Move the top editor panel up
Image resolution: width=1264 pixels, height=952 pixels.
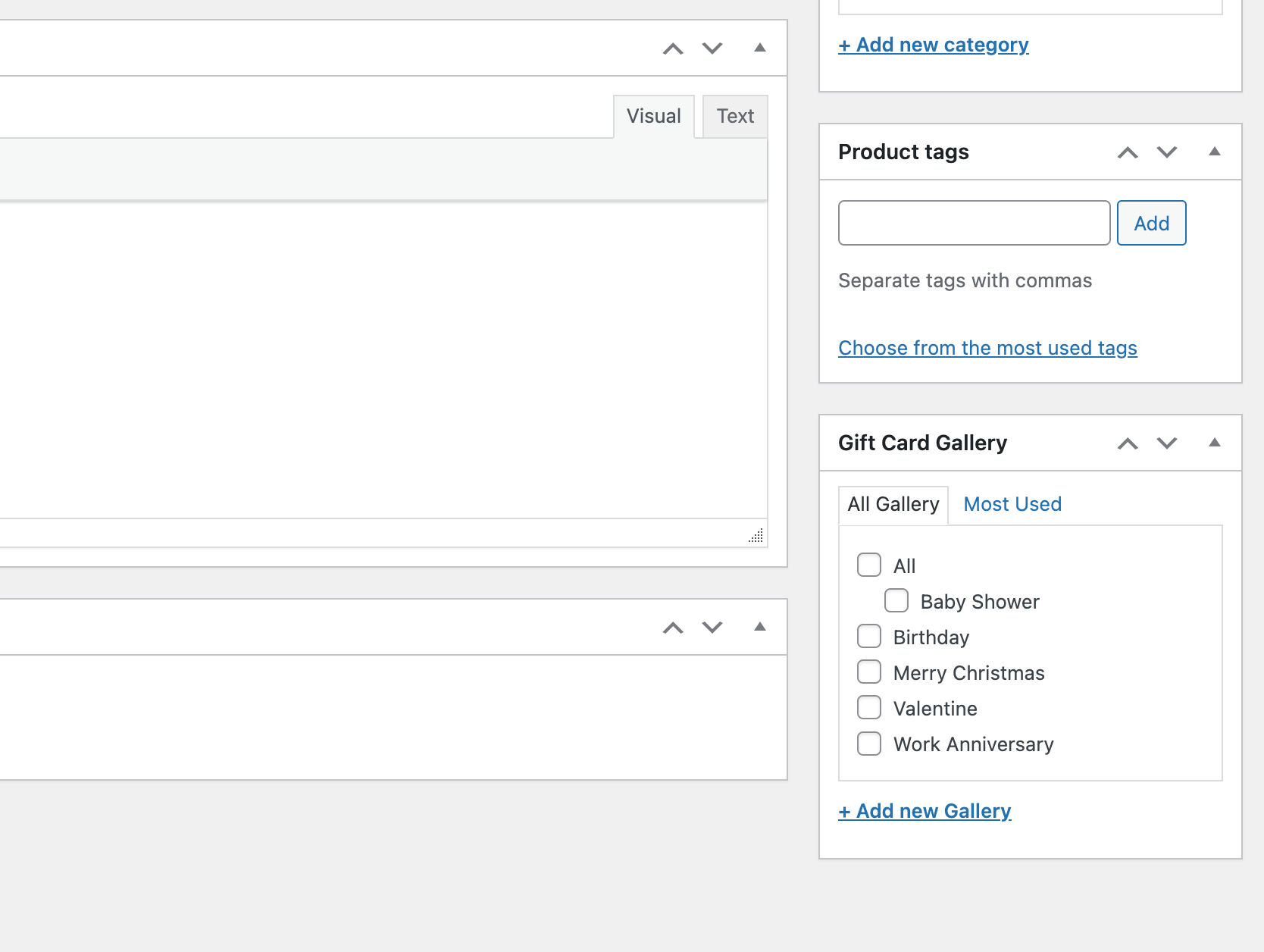[x=672, y=47]
